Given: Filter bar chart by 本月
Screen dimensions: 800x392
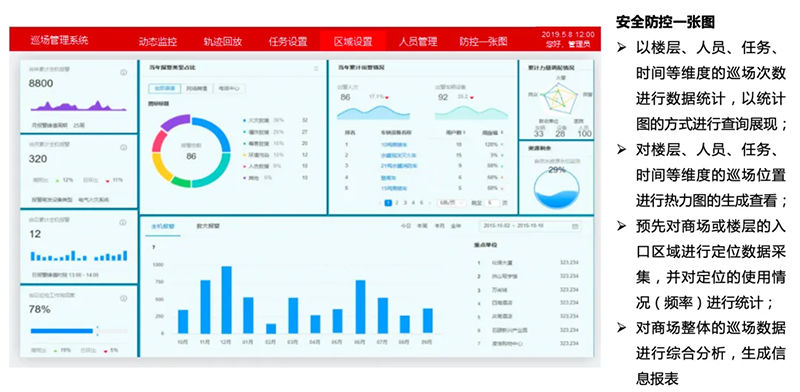Looking at the screenshot, I should 439,226.
